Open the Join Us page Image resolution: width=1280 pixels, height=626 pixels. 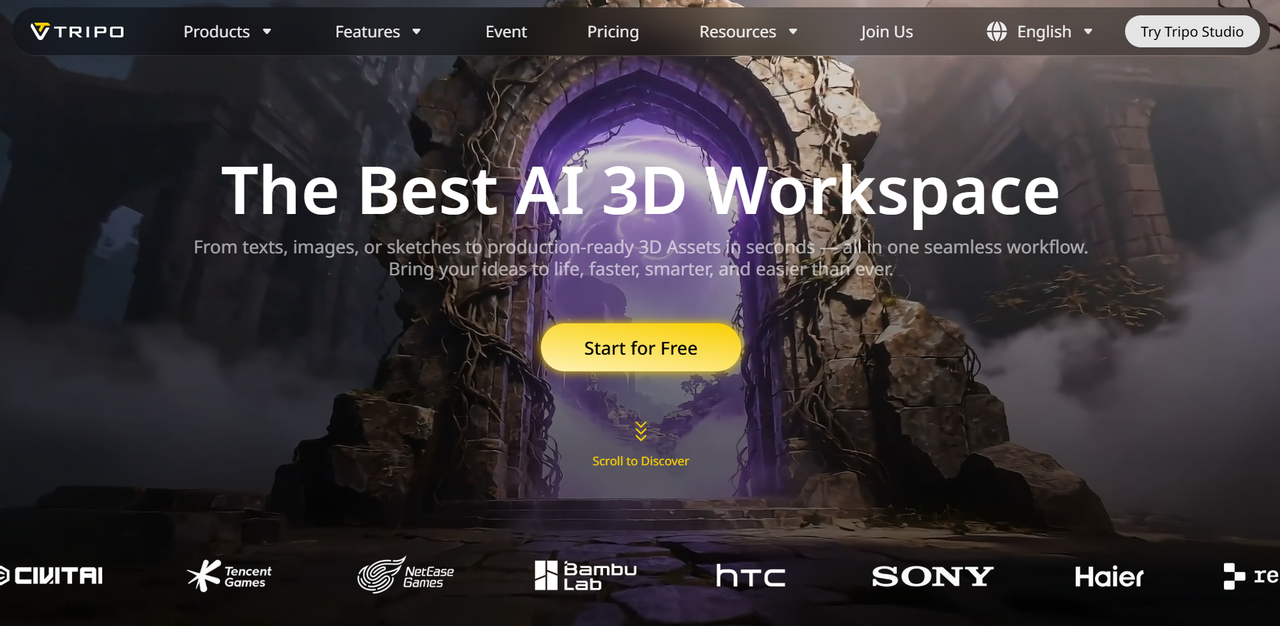click(887, 32)
